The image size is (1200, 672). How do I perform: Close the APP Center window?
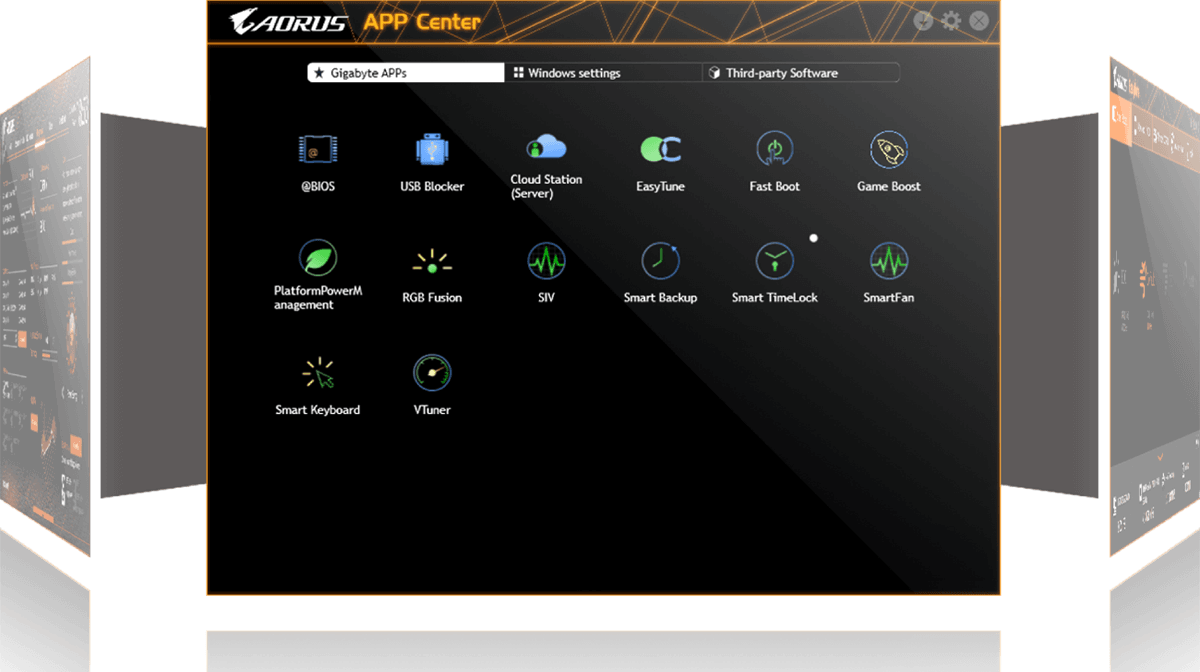coord(979,21)
